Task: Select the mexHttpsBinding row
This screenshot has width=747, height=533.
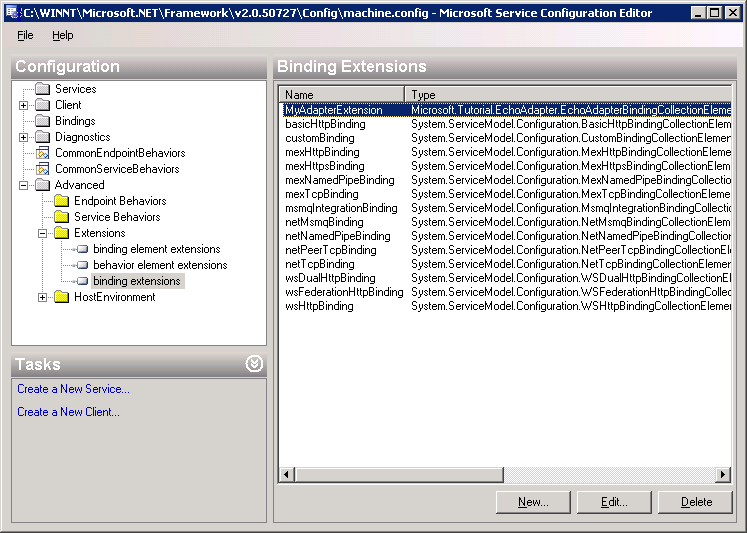Action: [x=505, y=166]
